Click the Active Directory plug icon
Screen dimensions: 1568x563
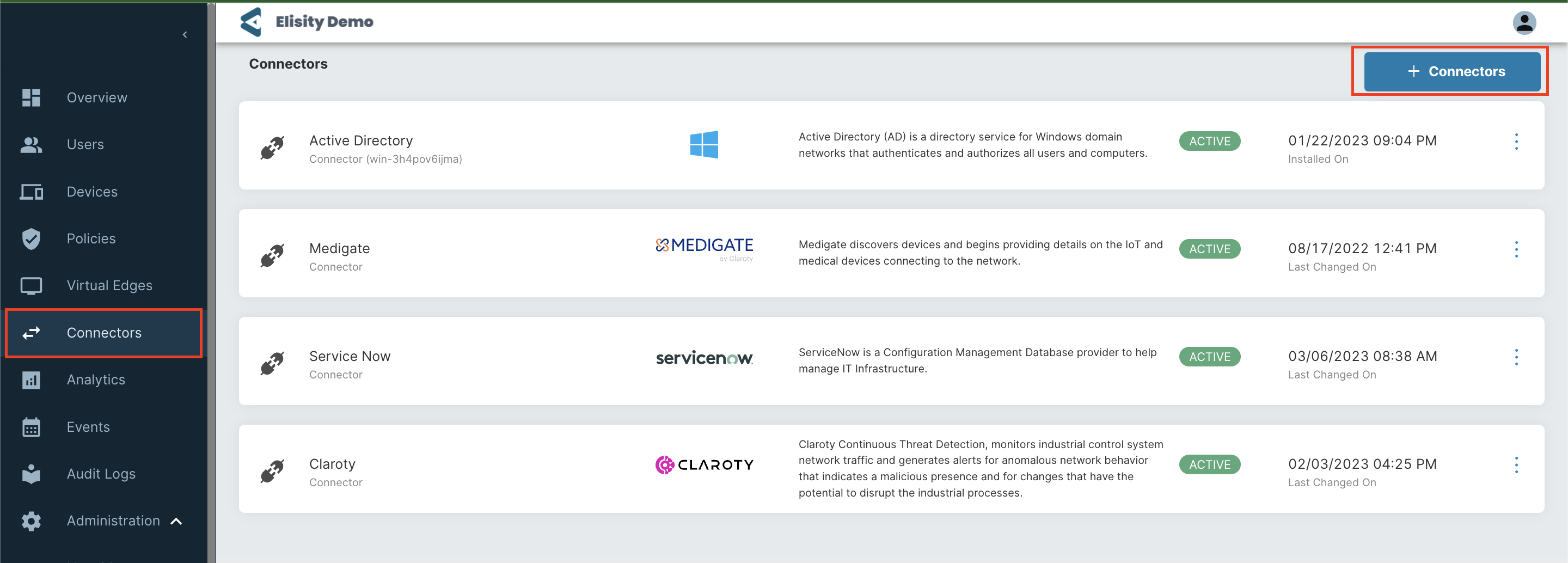pyautogui.click(x=272, y=148)
